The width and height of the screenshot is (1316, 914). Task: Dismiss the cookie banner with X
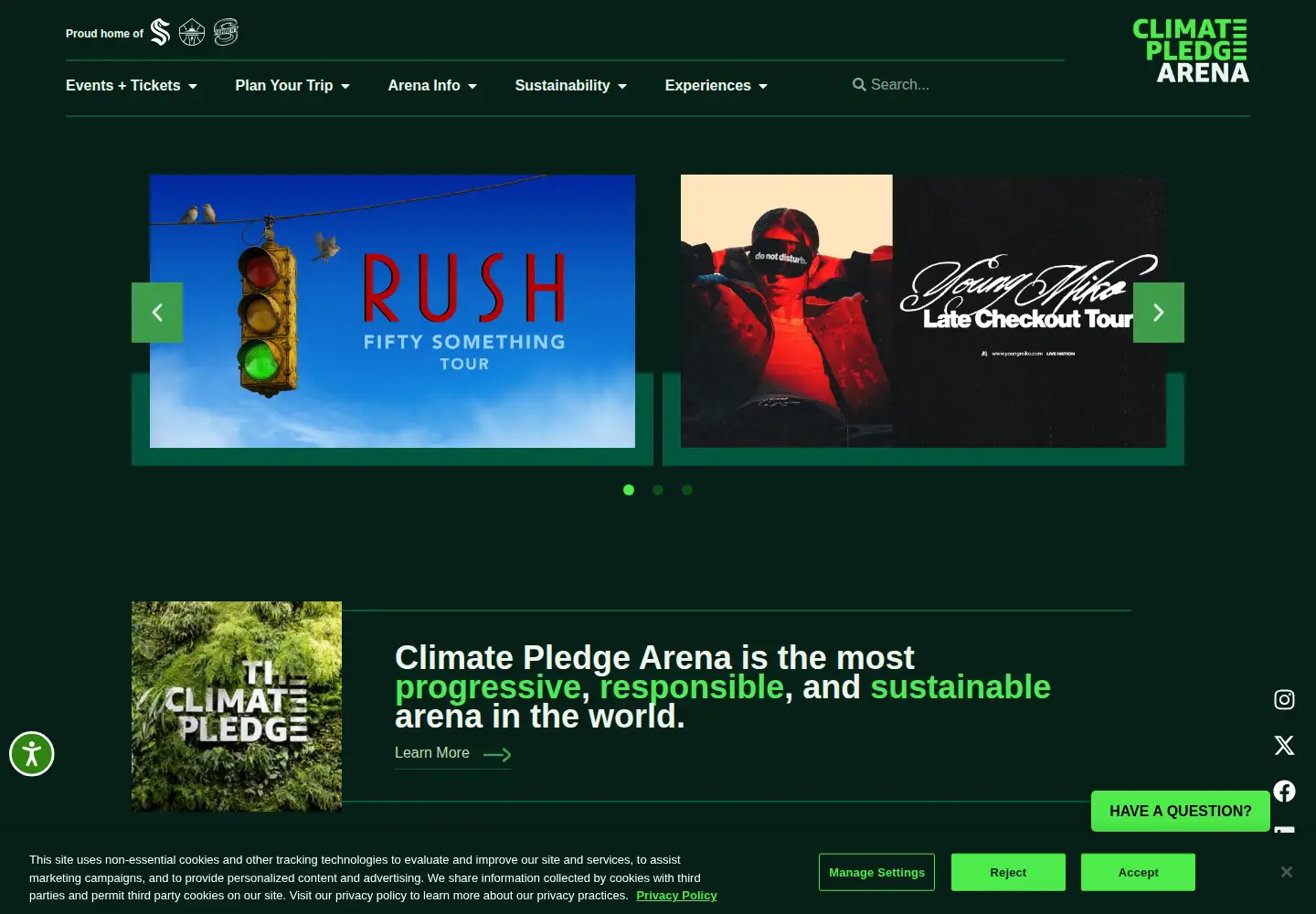coord(1287,872)
